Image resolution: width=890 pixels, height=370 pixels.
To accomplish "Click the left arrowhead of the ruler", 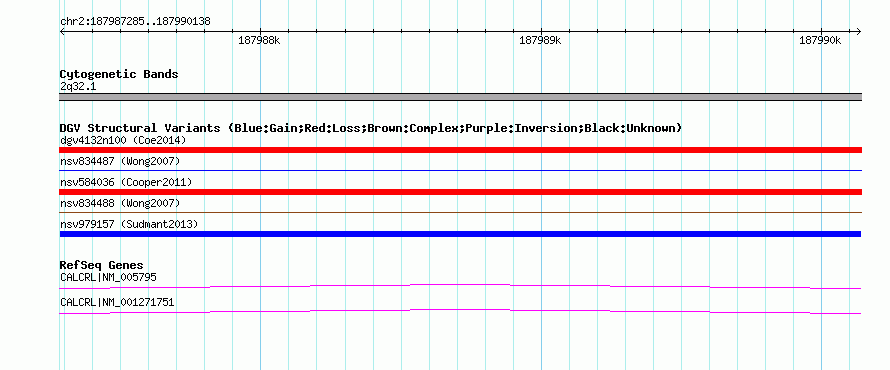I will point(62,31).
